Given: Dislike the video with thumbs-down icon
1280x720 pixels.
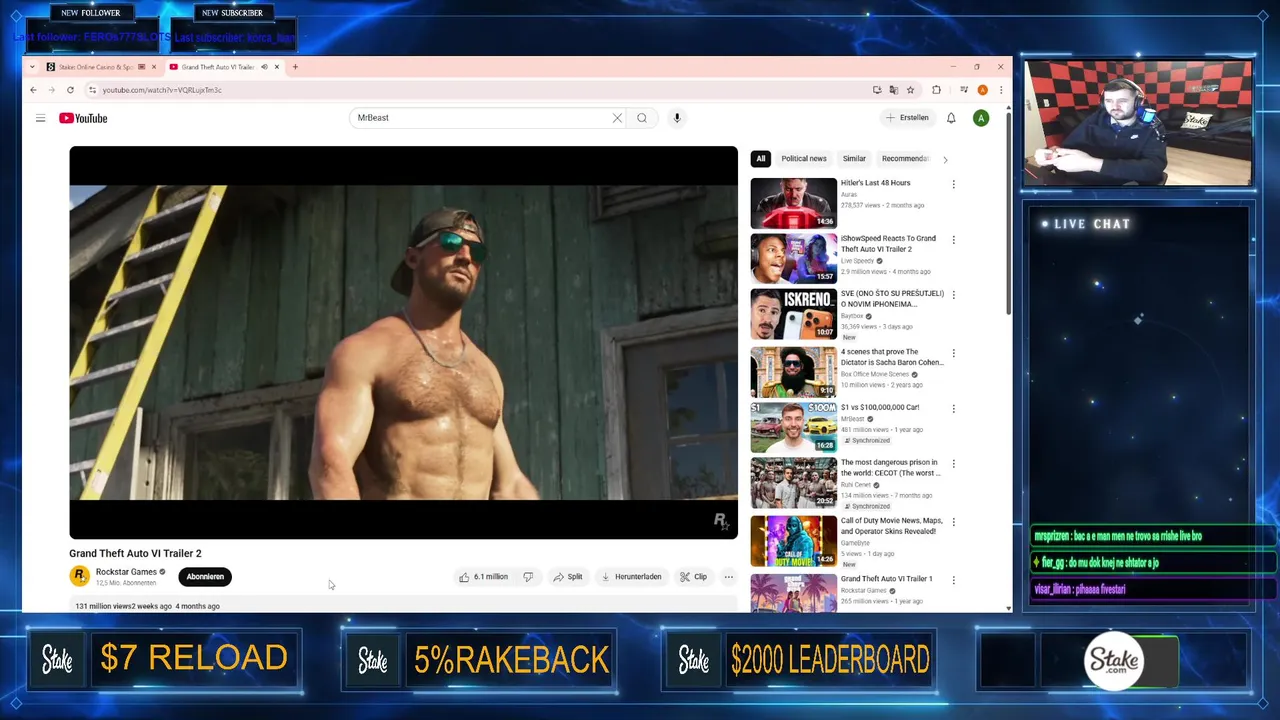Looking at the screenshot, I should click(528, 577).
